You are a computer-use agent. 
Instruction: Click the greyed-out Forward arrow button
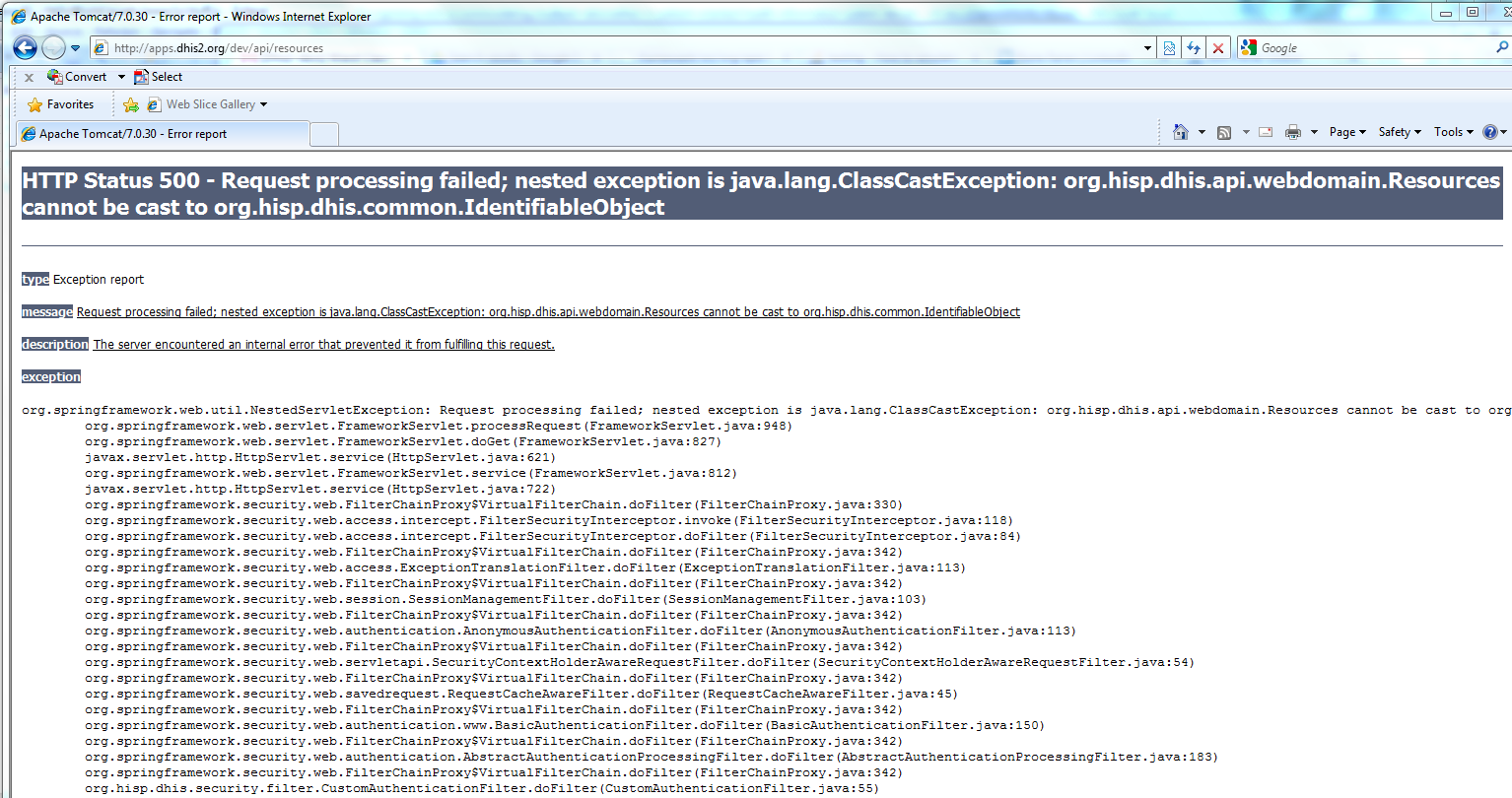(x=53, y=47)
